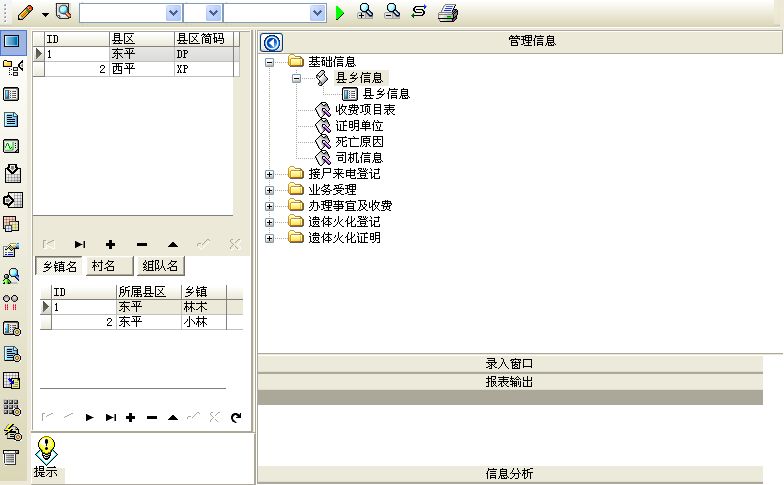Expand the 遗体火化登记 folder
Image resolution: width=784 pixels, height=485 pixels.
click(x=270, y=222)
